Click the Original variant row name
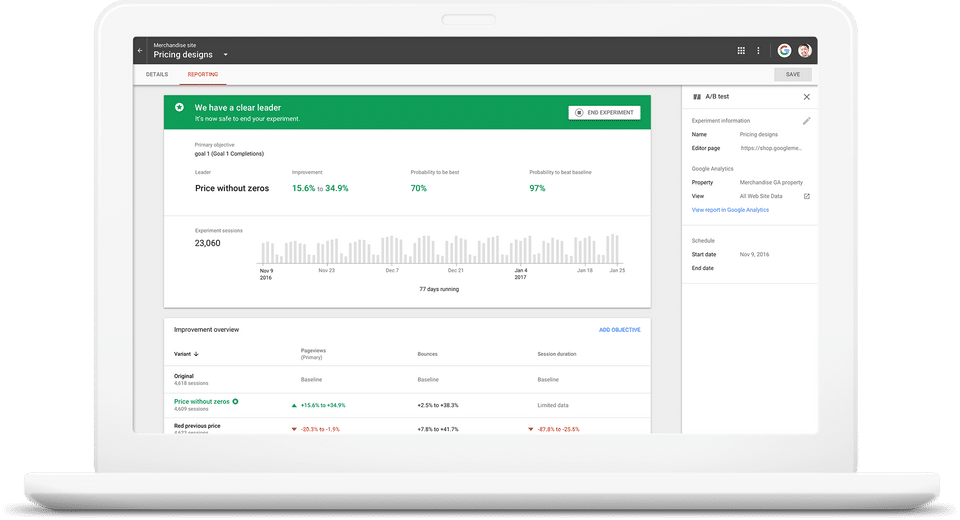This screenshot has height=520, width=960. [x=184, y=376]
